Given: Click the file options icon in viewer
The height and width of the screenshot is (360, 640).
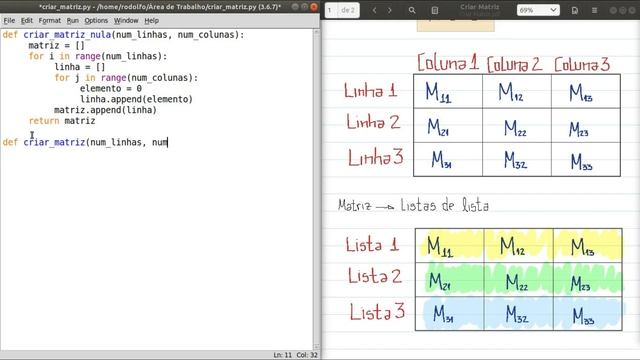Looking at the screenshot, I should pyautogui.click(x=575, y=10).
